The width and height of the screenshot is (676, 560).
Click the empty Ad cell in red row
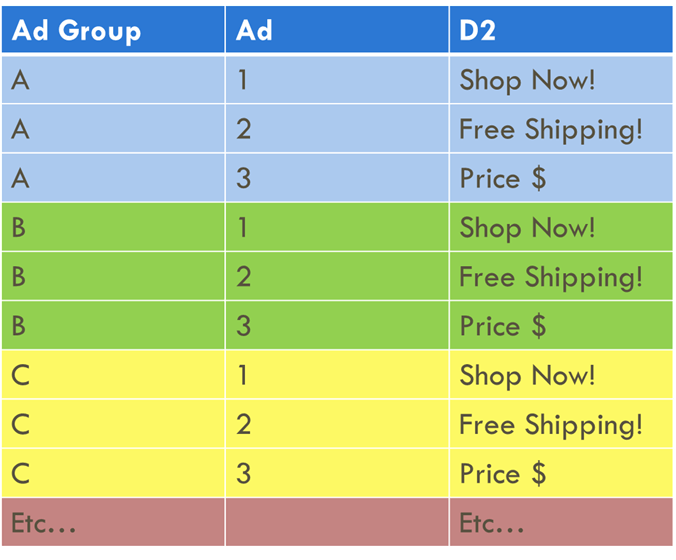point(337,523)
